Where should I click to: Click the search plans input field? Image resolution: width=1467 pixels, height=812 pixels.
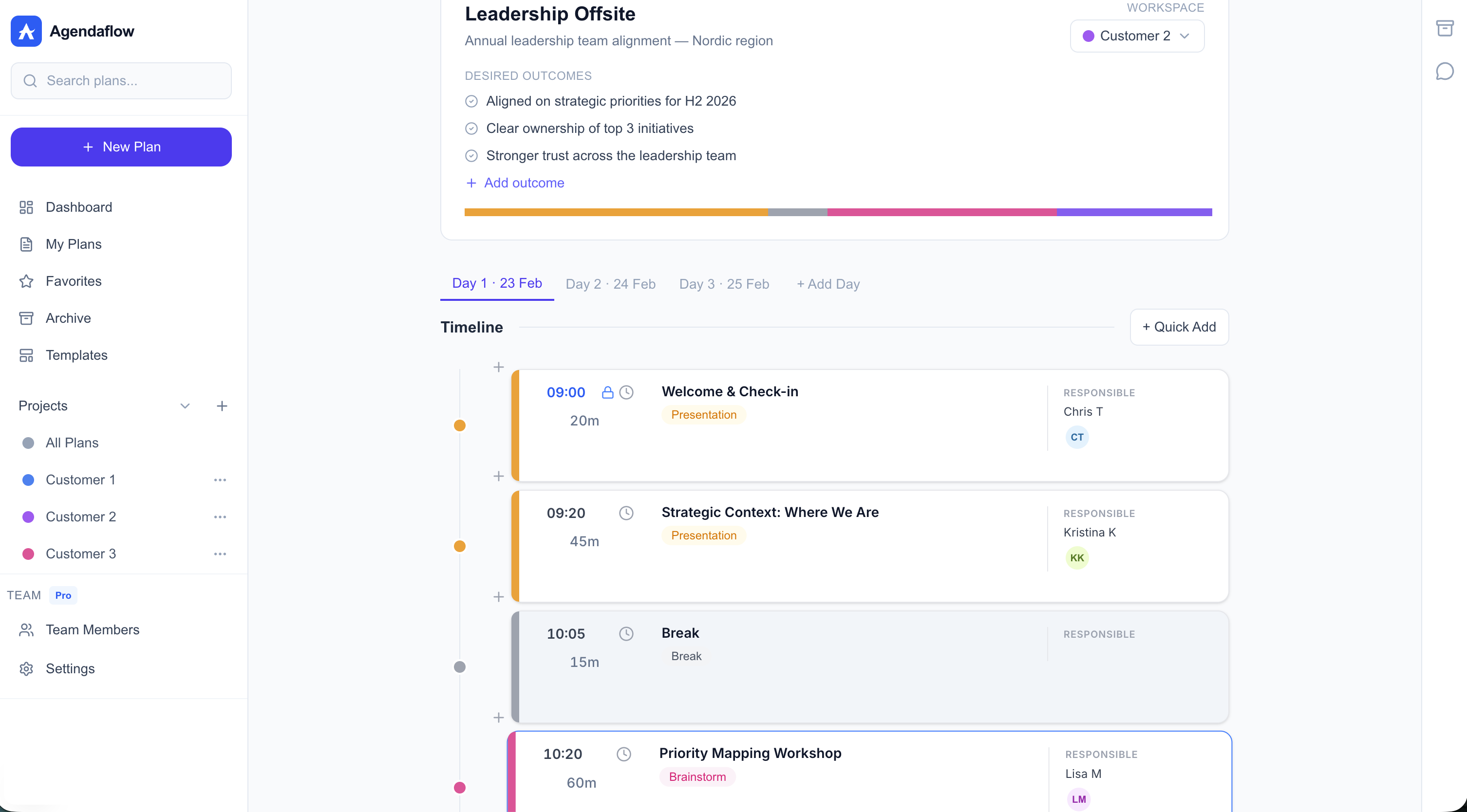tap(121, 81)
